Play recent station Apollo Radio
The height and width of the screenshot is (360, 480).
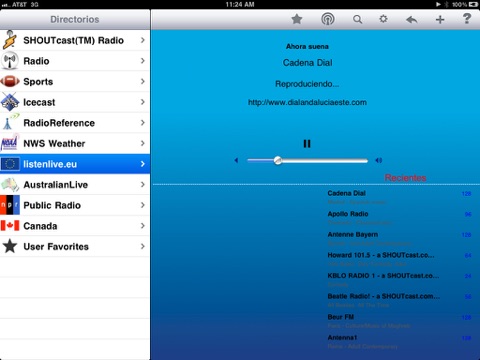pyautogui.click(x=399, y=218)
